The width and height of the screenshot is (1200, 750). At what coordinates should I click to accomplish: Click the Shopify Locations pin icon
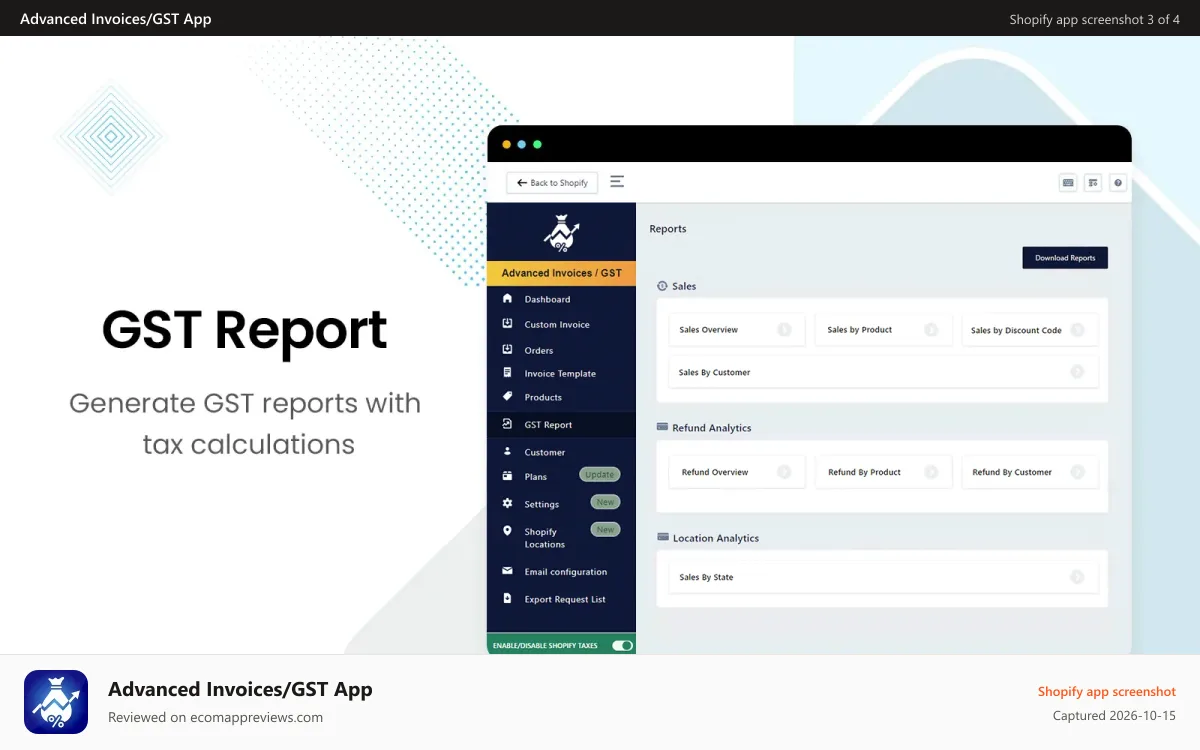(507, 531)
